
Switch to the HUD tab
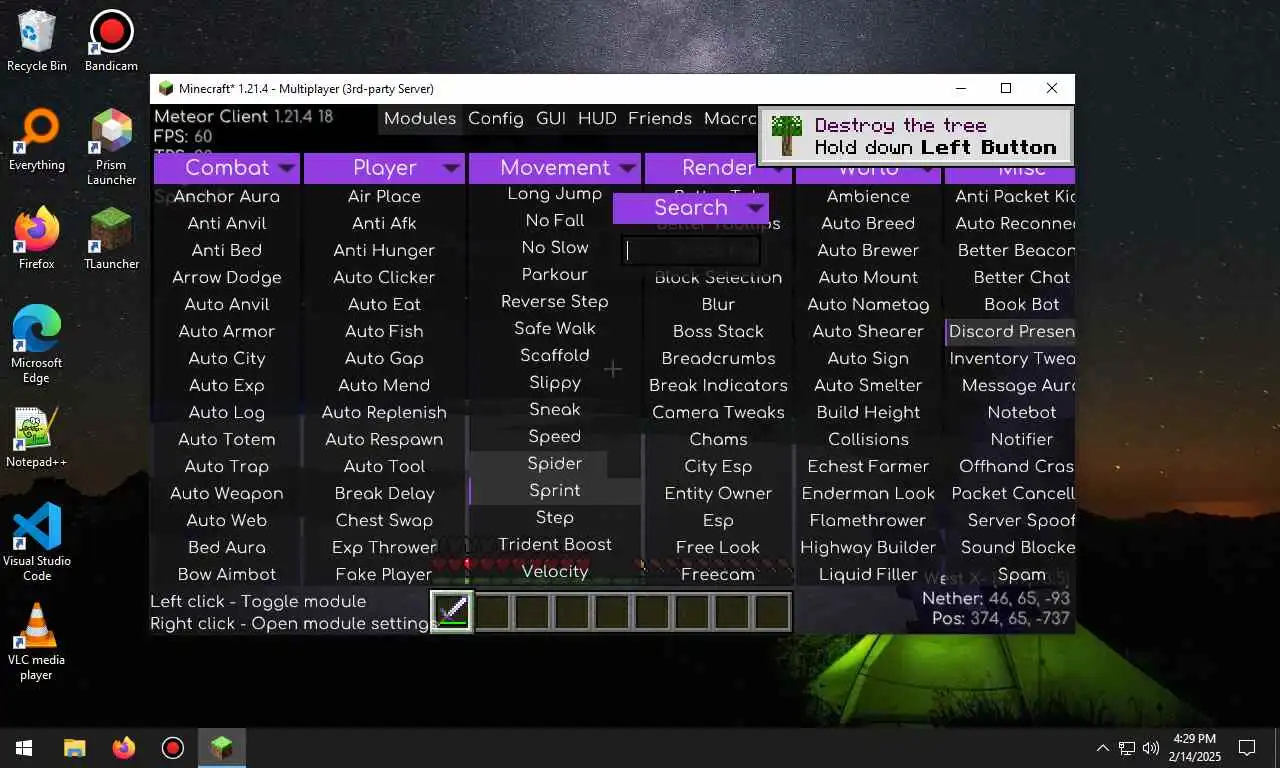(x=597, y=118)
